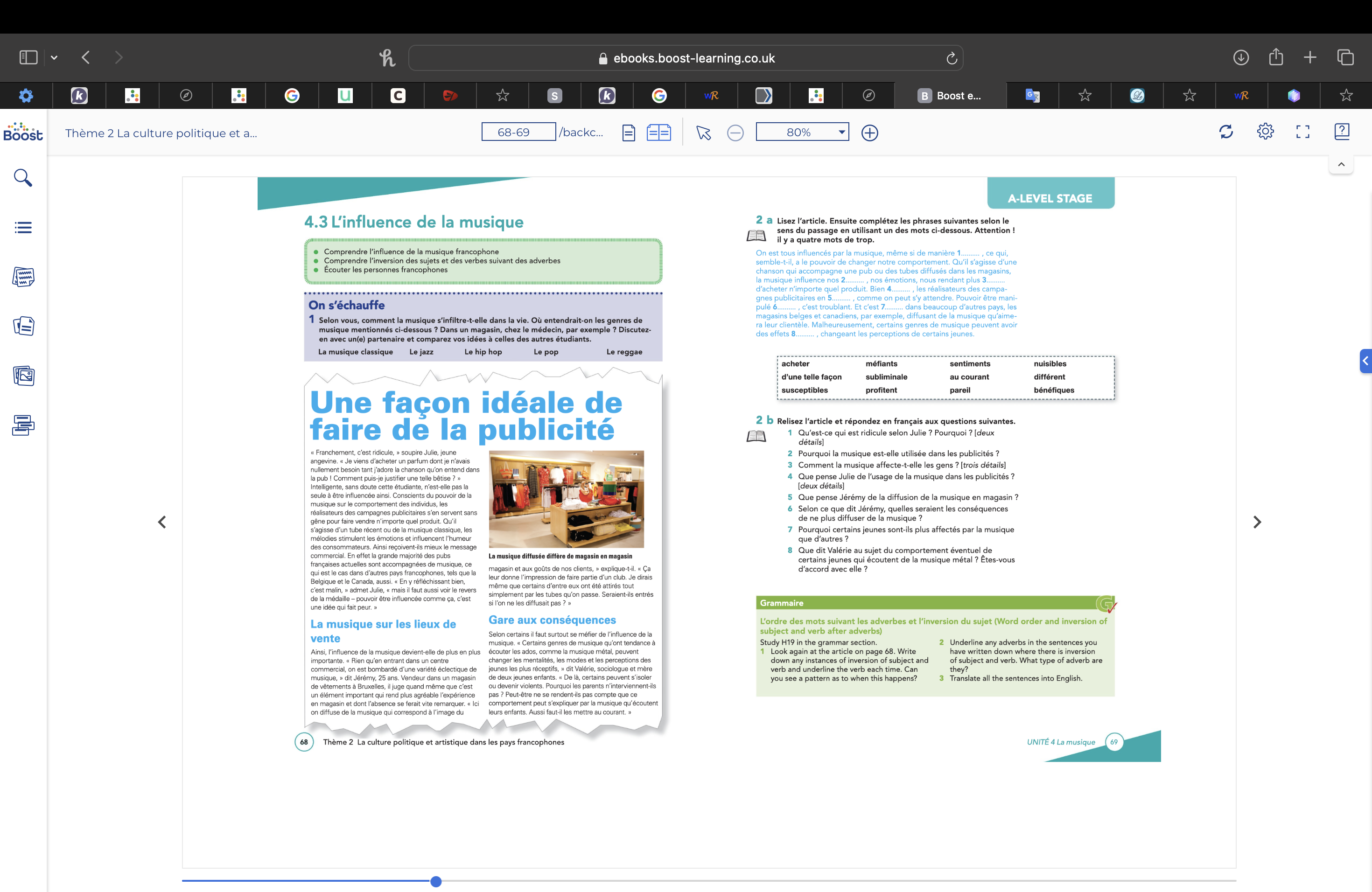The height and width of the screenshot is (892, 1372).
Task: Click the subheading Gare aux conséquences
Action: tap(552, 620)
